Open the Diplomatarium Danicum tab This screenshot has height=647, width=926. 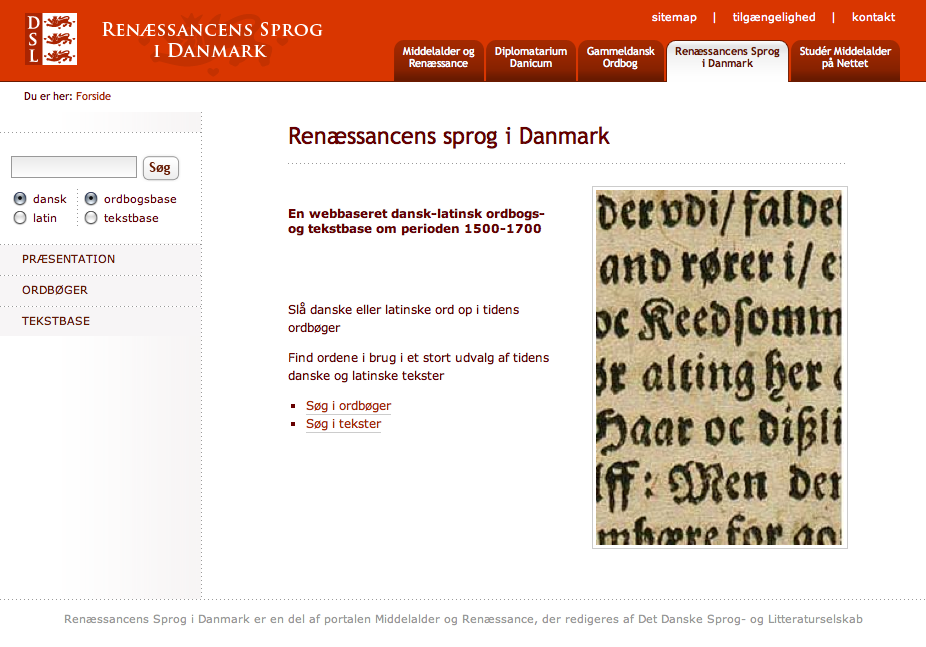point(530,58)
